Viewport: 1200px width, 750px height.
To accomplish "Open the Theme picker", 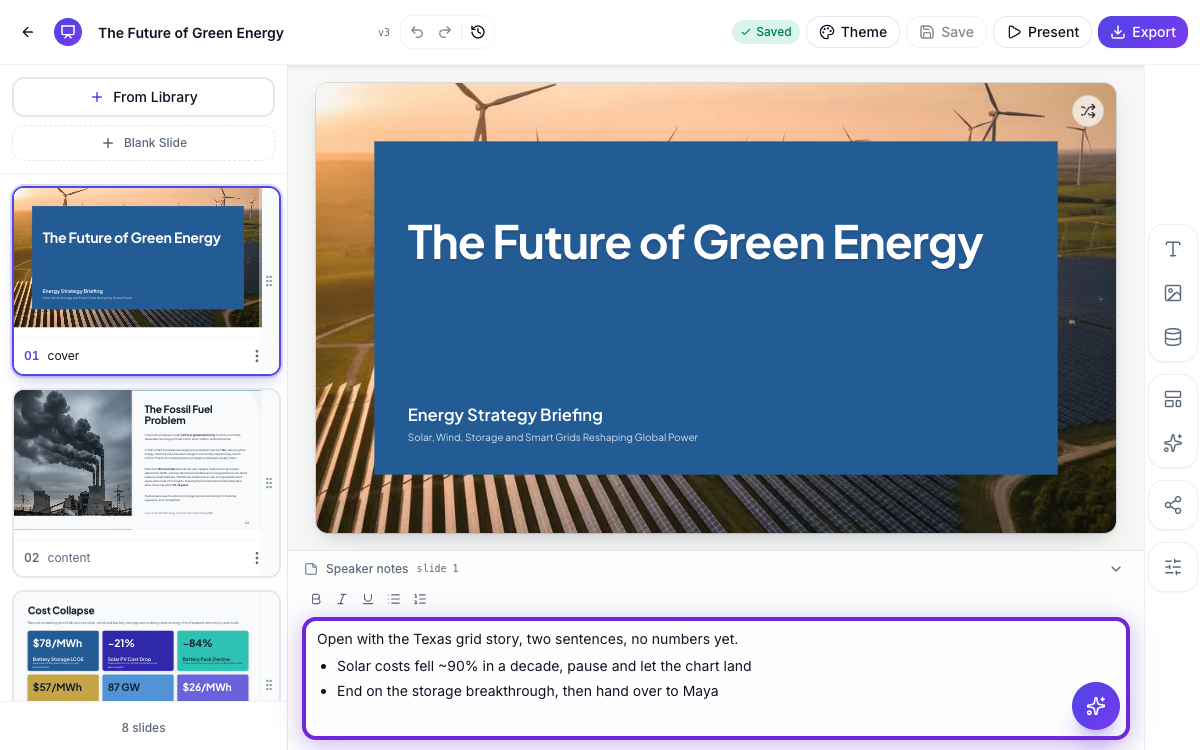I will (853, 32).
